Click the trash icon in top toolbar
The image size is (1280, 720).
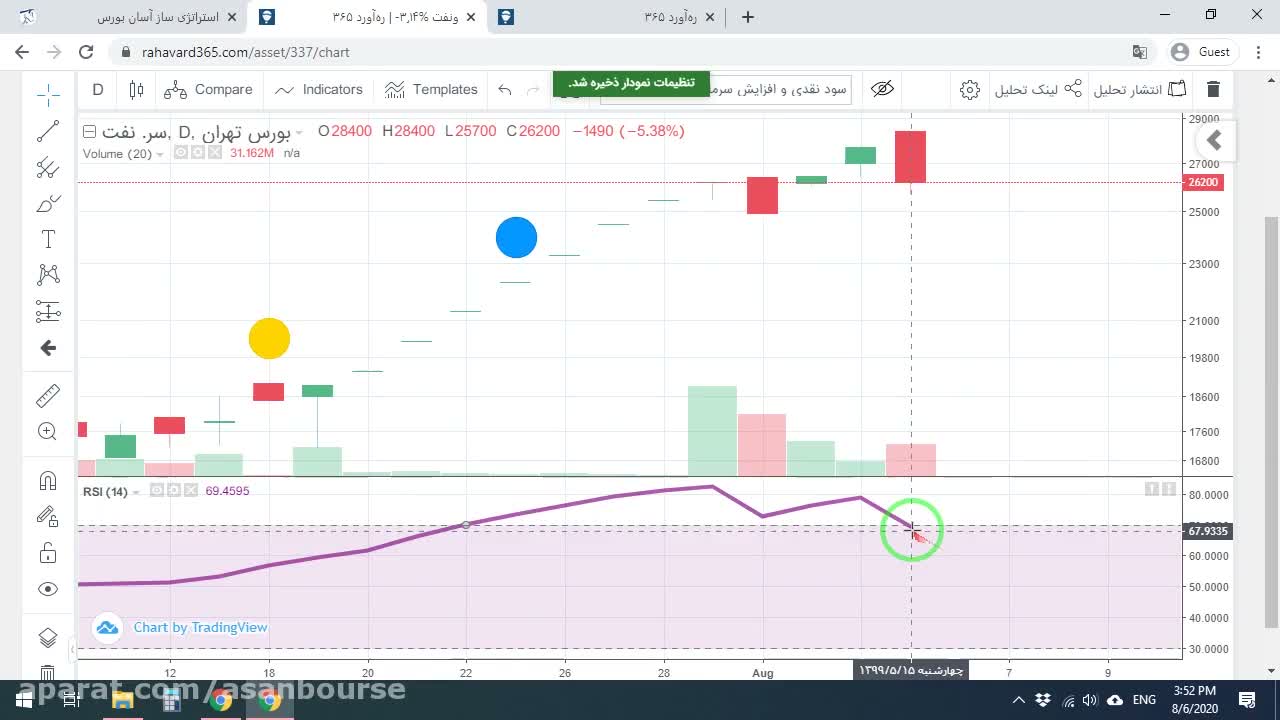pyautogui.click(x=1213, y=89)
